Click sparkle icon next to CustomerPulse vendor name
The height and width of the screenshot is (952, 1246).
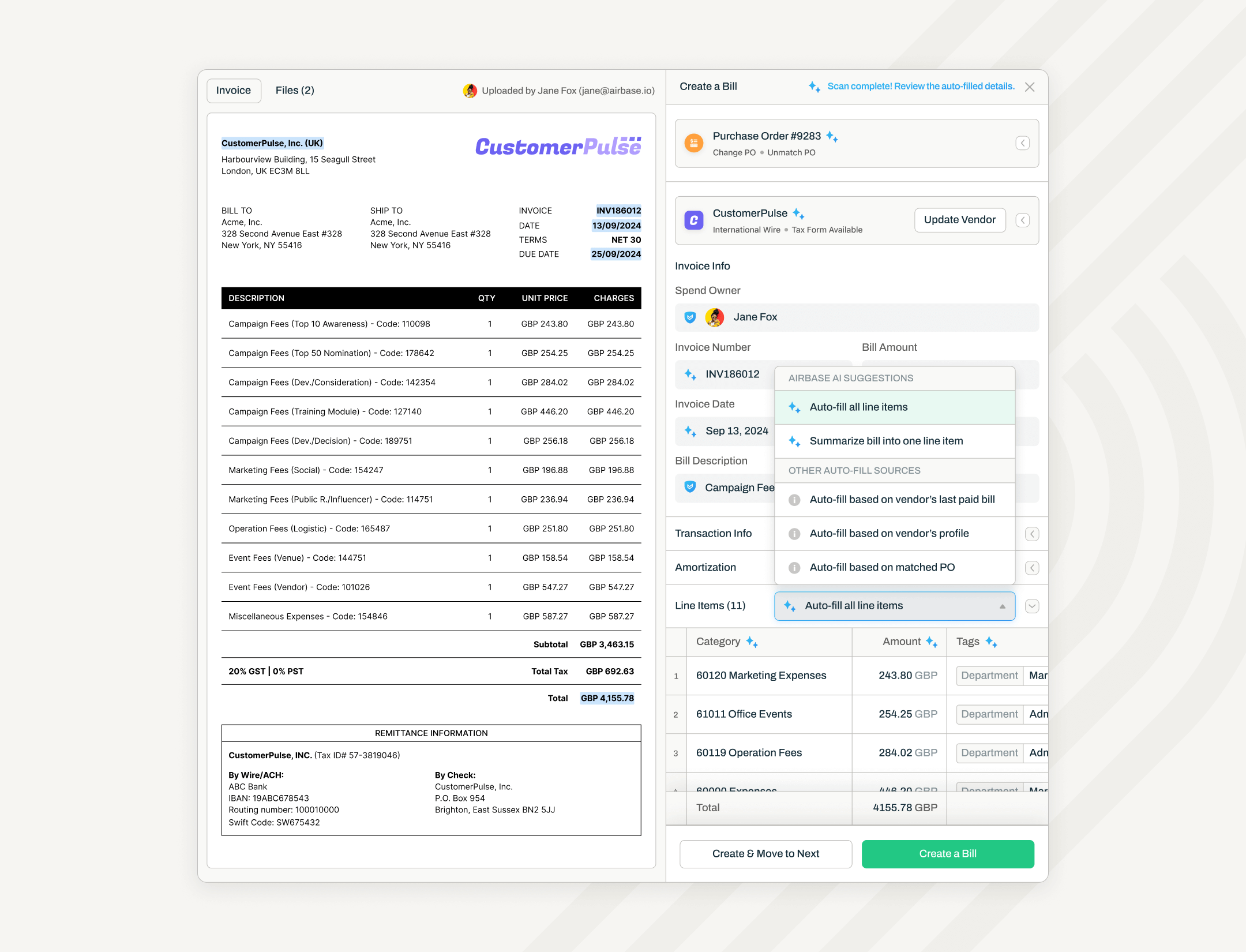click(x=799, y=213)
